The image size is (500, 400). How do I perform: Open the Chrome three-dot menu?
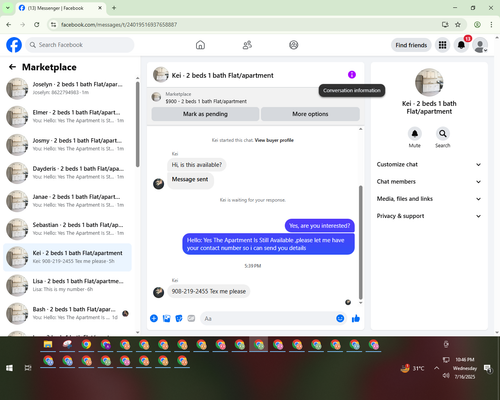click(x=491, y=24)
